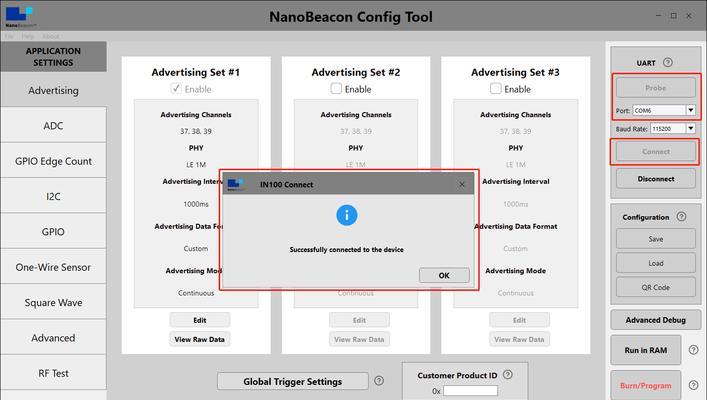This screenshot has height=400, width=707.
Task: Open the UART help icon
Action: tap(668, 62)
